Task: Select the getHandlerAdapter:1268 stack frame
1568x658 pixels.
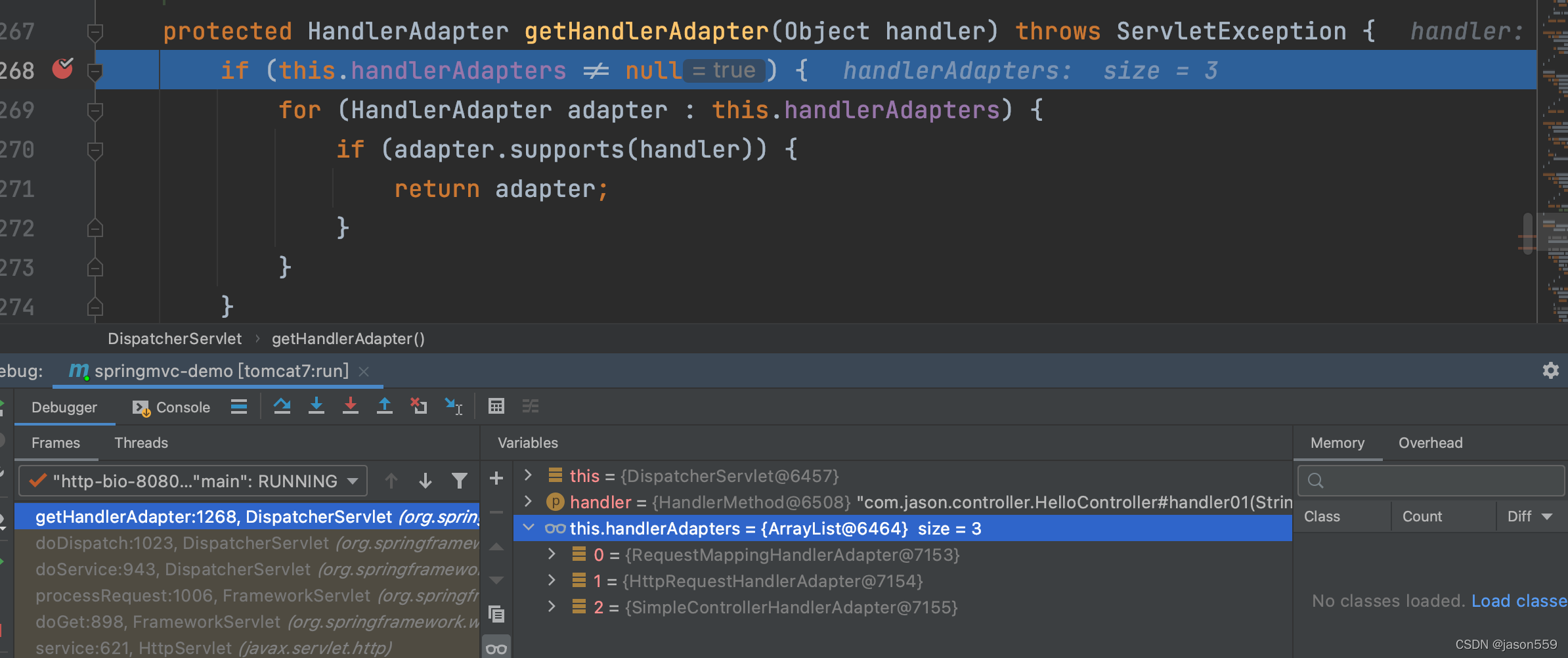Action: pyautogui.click(x=247, y=517)
